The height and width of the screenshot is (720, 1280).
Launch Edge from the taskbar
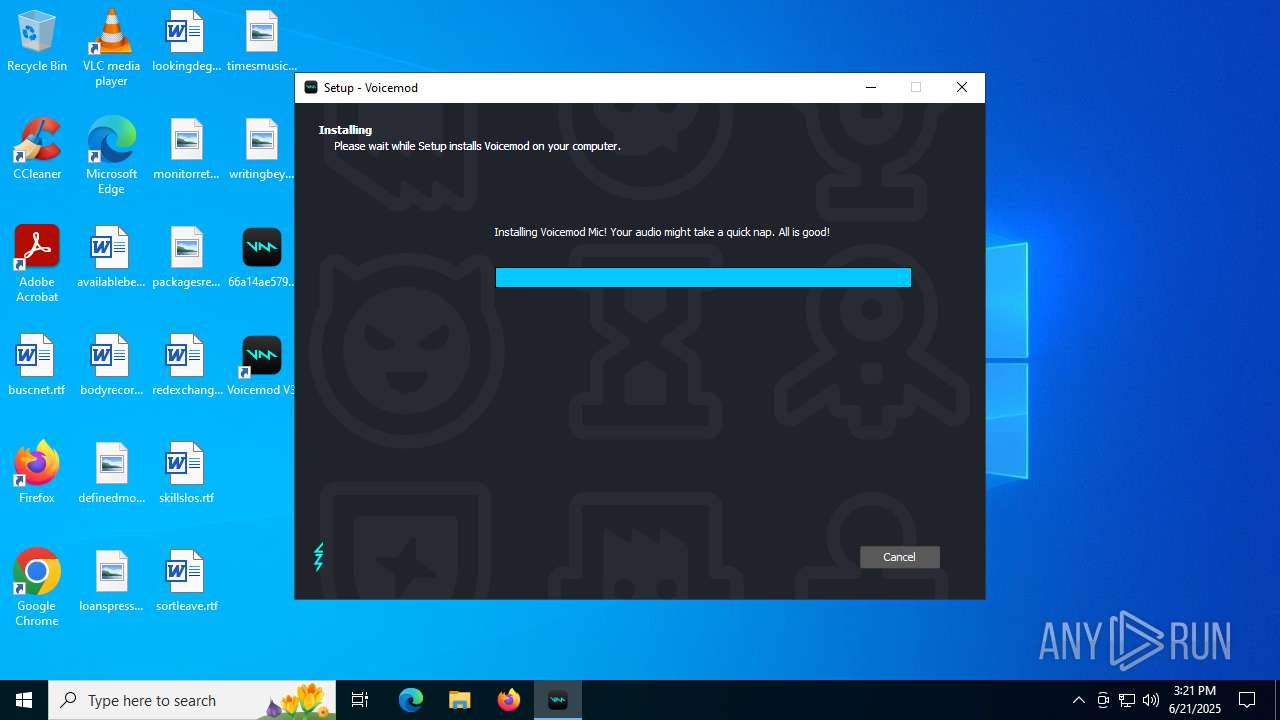[411, 700]
